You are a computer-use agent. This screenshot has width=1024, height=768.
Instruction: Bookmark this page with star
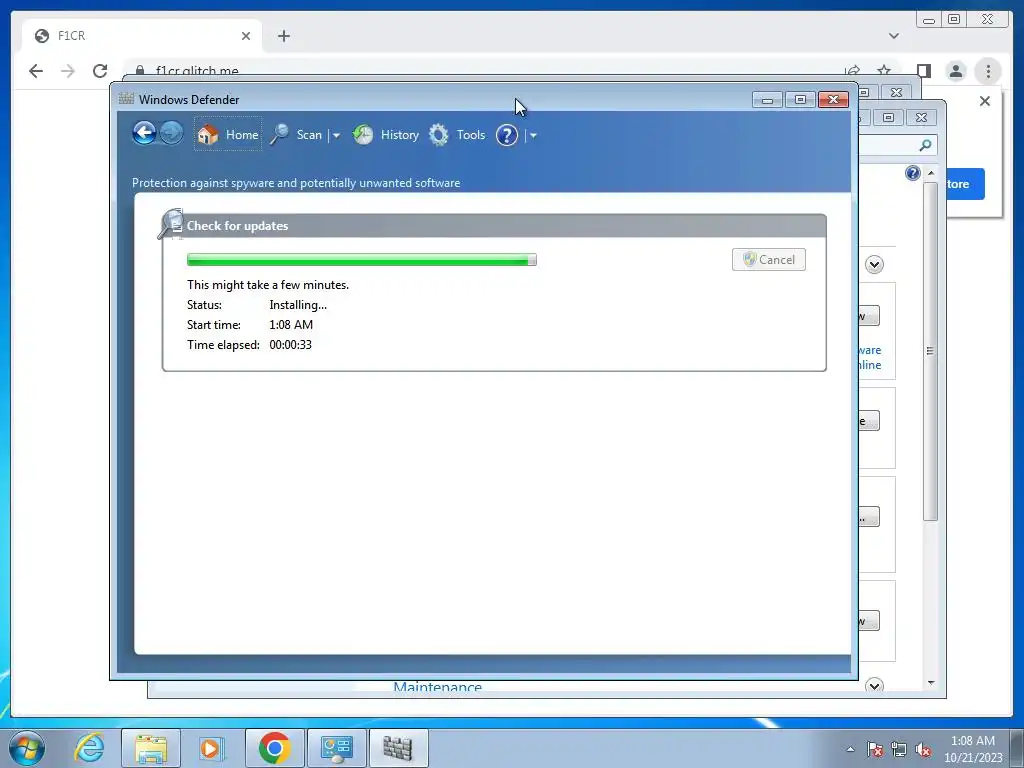884,71
